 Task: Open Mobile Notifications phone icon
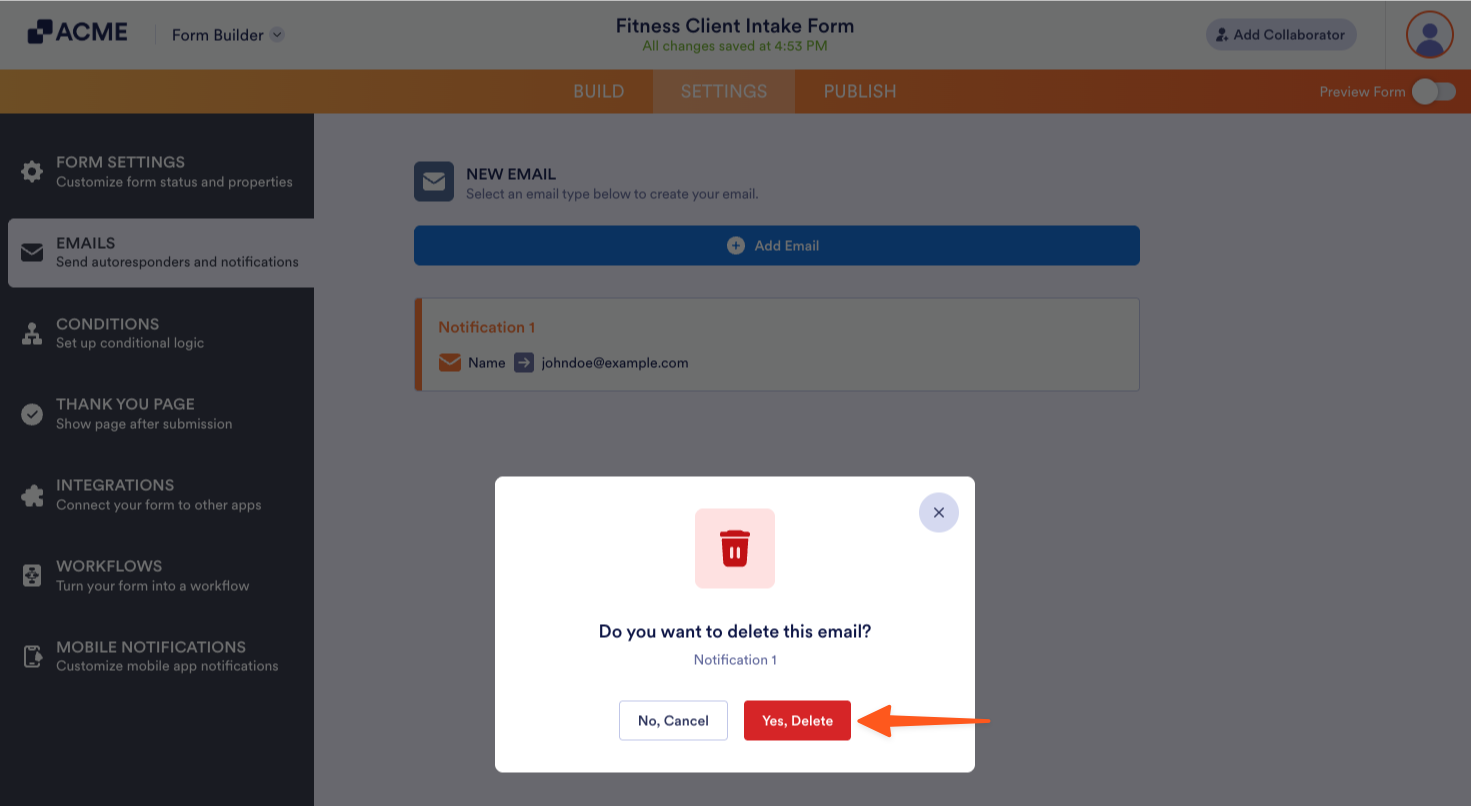click(x=30, y=655)
